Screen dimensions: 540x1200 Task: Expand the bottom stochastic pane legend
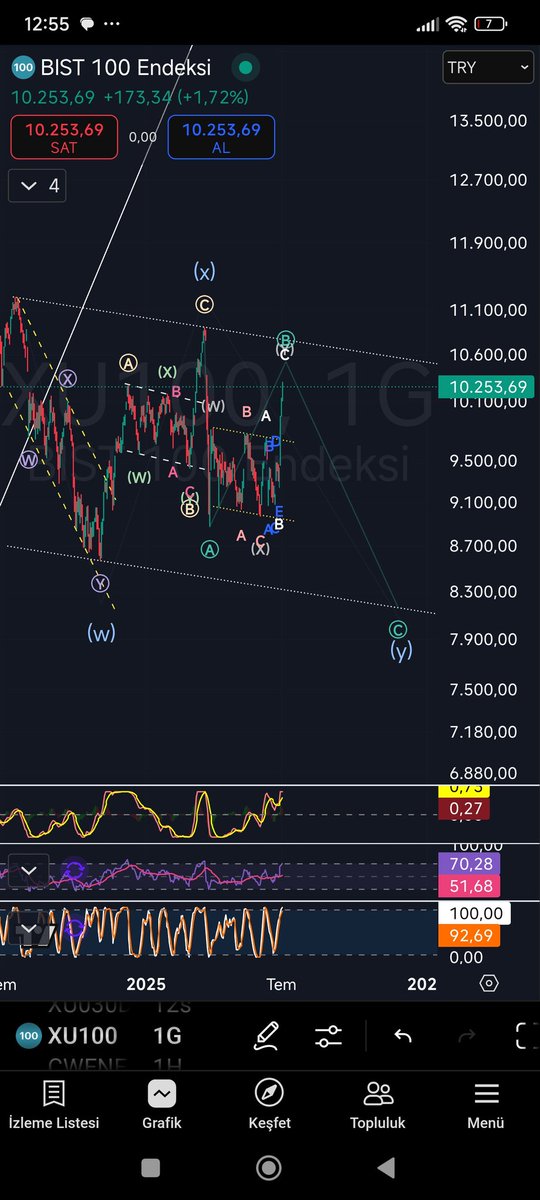coord(29,930)
